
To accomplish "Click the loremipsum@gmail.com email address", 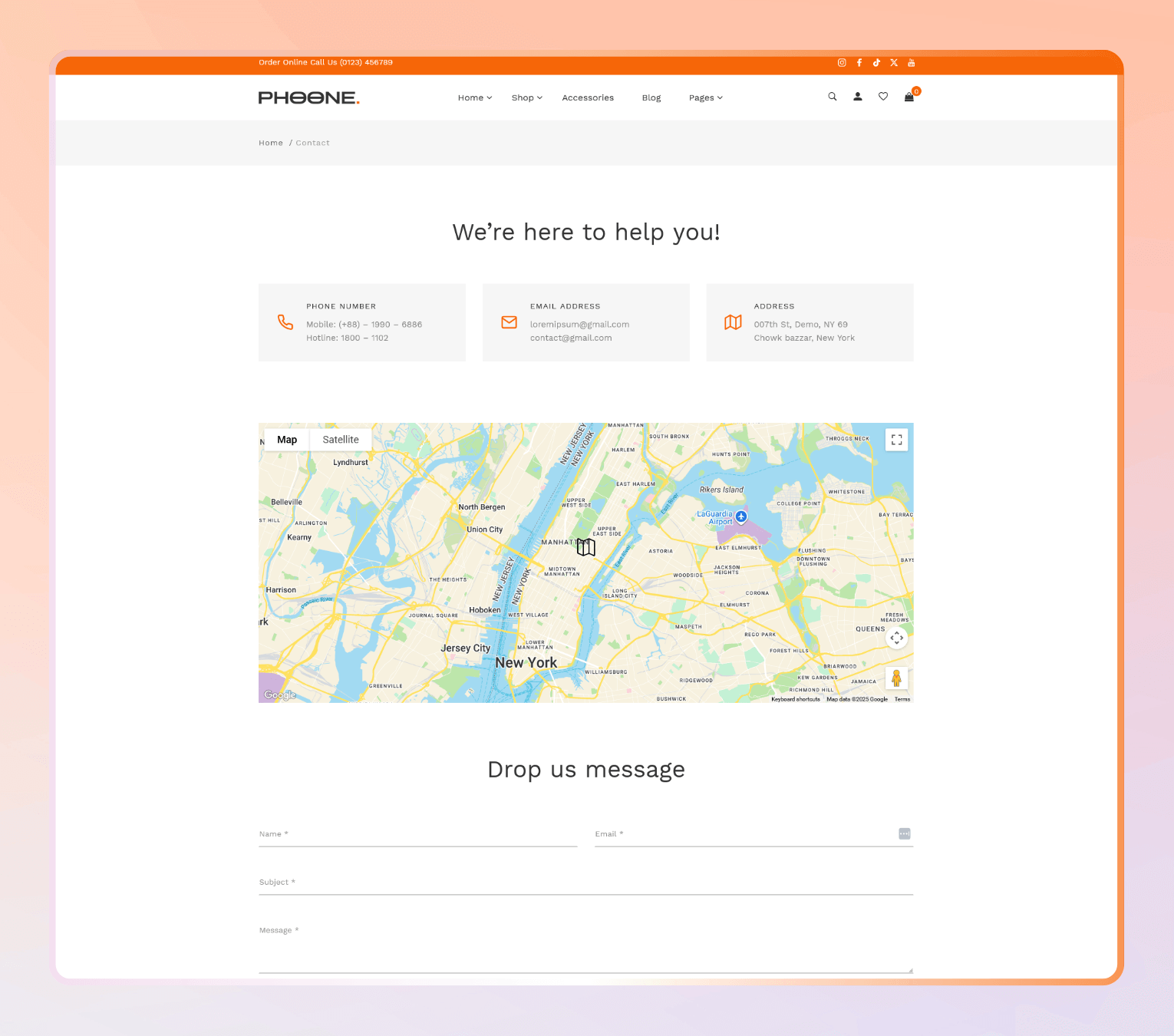I will point(579,325).
